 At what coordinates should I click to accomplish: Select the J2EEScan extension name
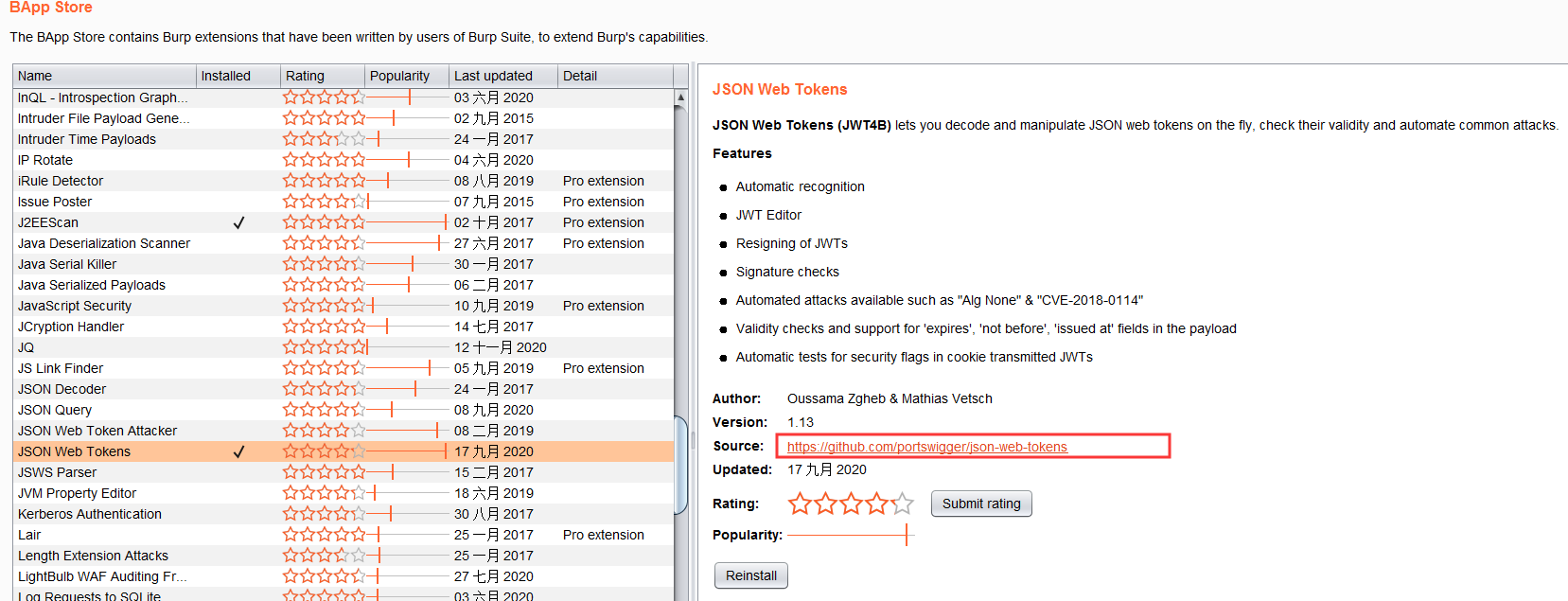pyautogui.click(x=48, y=222)
